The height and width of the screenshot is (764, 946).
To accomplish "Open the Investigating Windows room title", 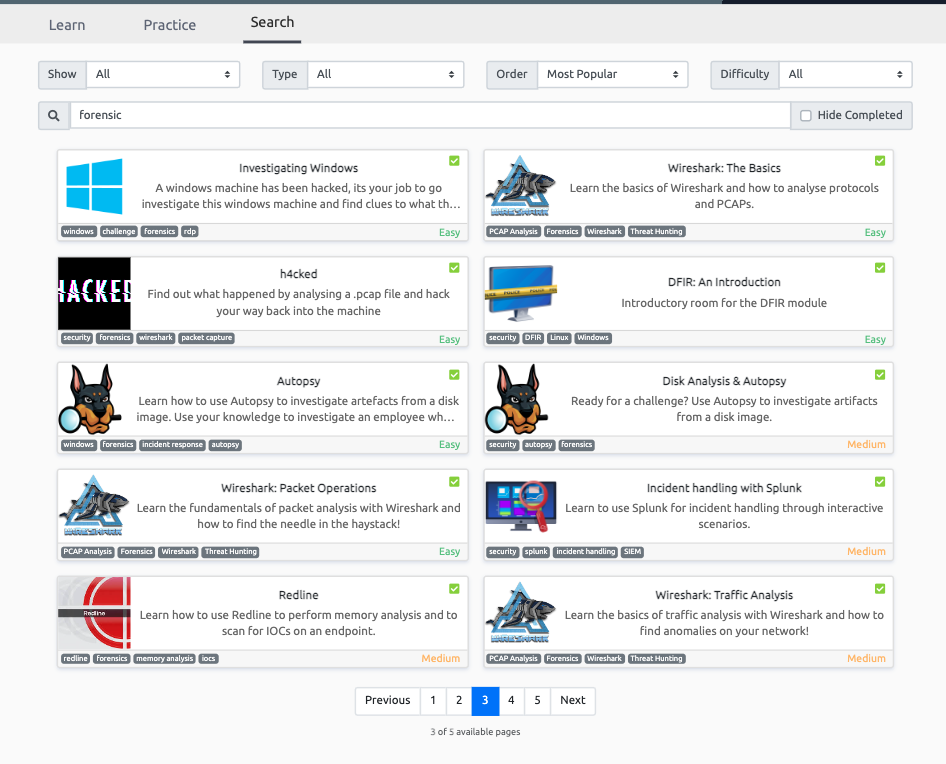I will [x=298, y=168].
